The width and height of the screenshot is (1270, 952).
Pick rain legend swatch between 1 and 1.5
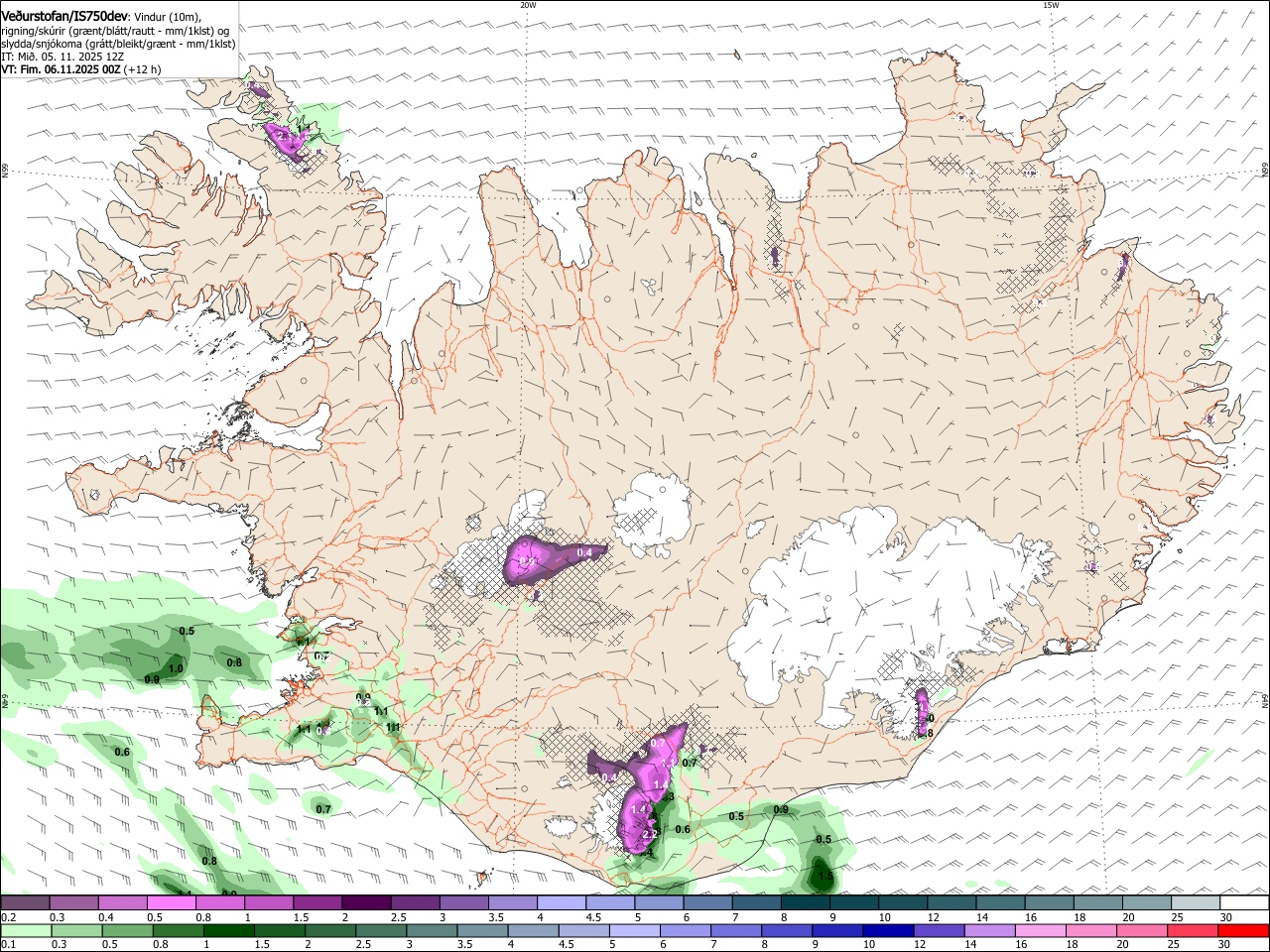point(228,930)
